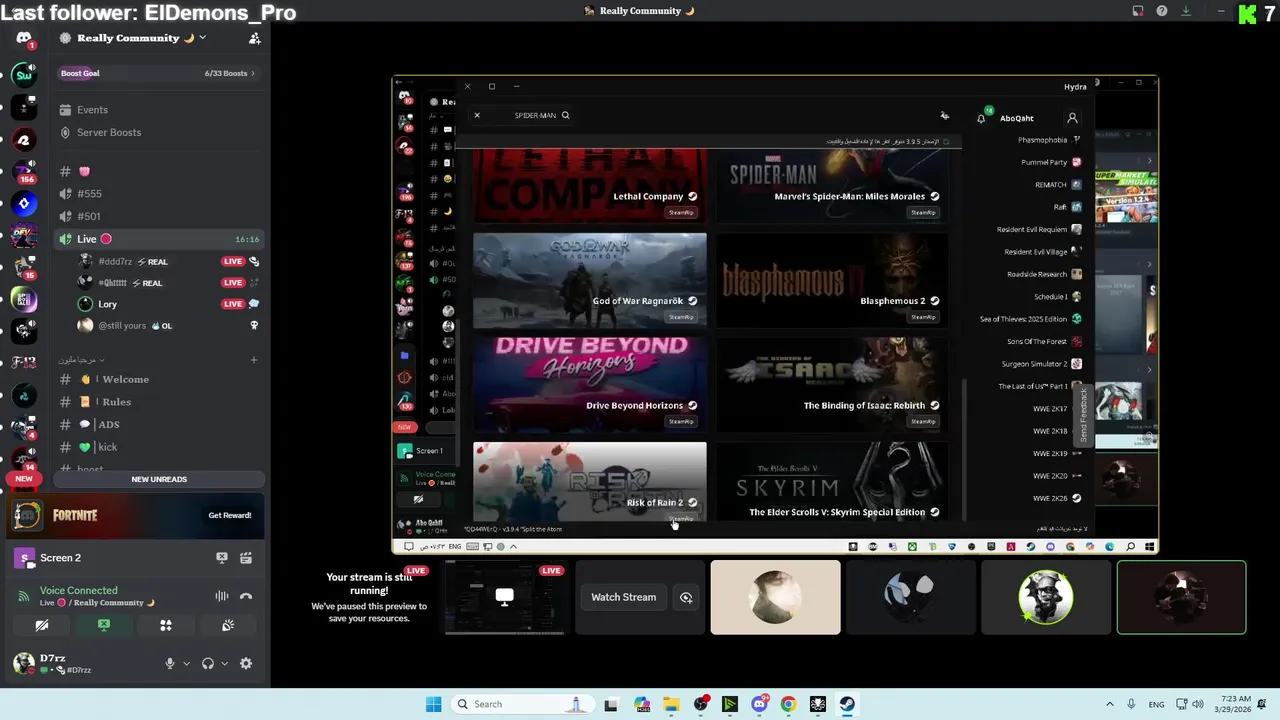Click the D7rz user profile panel
Viewport: 1280px width, 720px height.
tap(82, 663)
